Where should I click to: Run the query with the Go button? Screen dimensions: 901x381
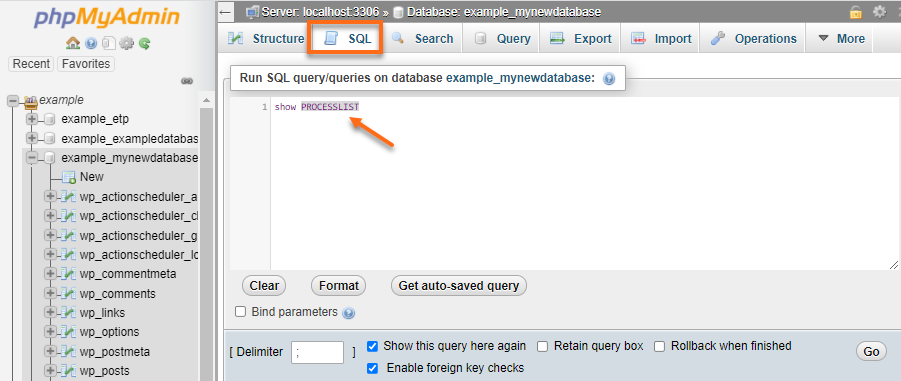pyautogui.click(x=871, y=352)
